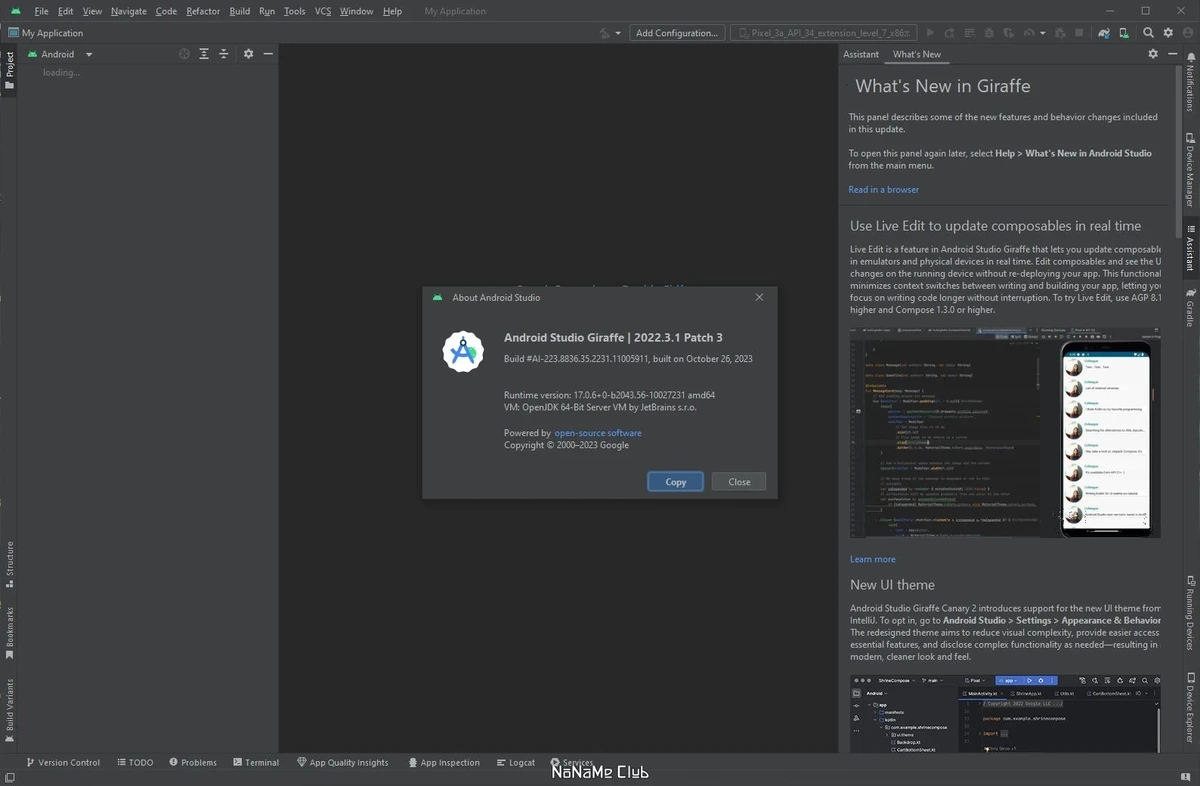1200x786 pixels.
Task: Switch to the Assistant tab
Action: (x=861, y=54)
